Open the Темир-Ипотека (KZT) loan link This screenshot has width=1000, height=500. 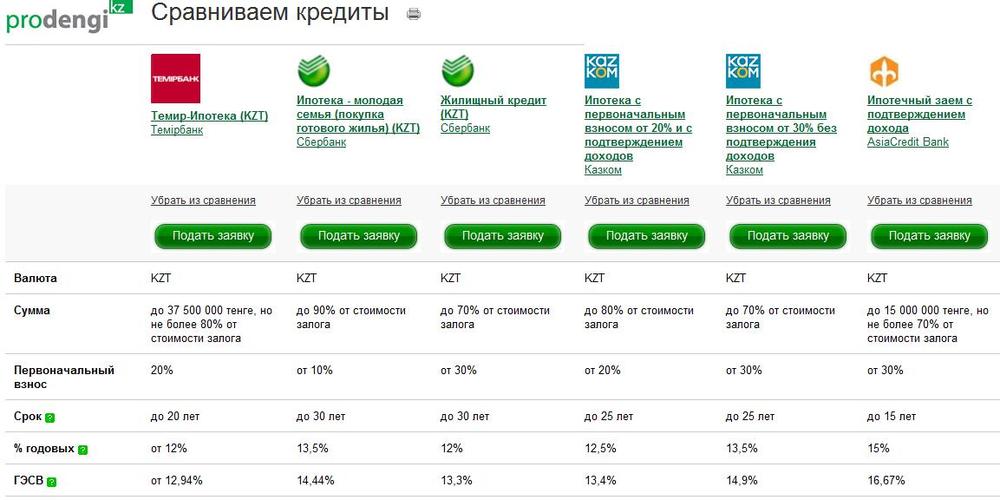tap(209, 116)
